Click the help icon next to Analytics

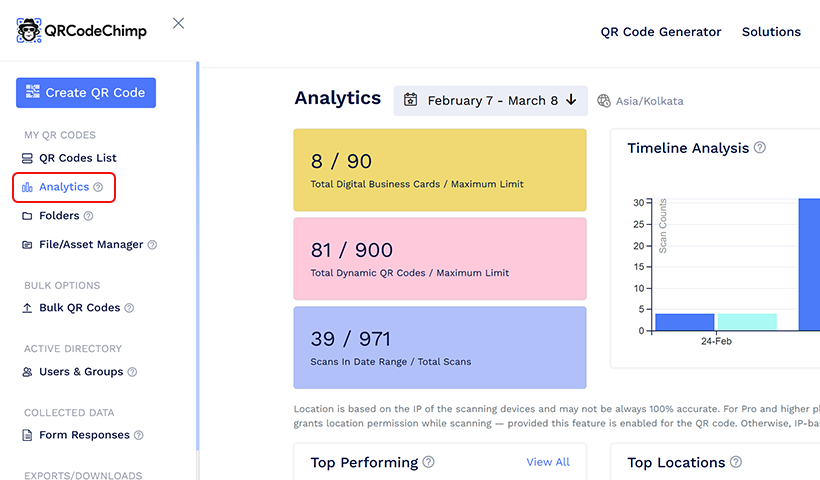(98, 187)
